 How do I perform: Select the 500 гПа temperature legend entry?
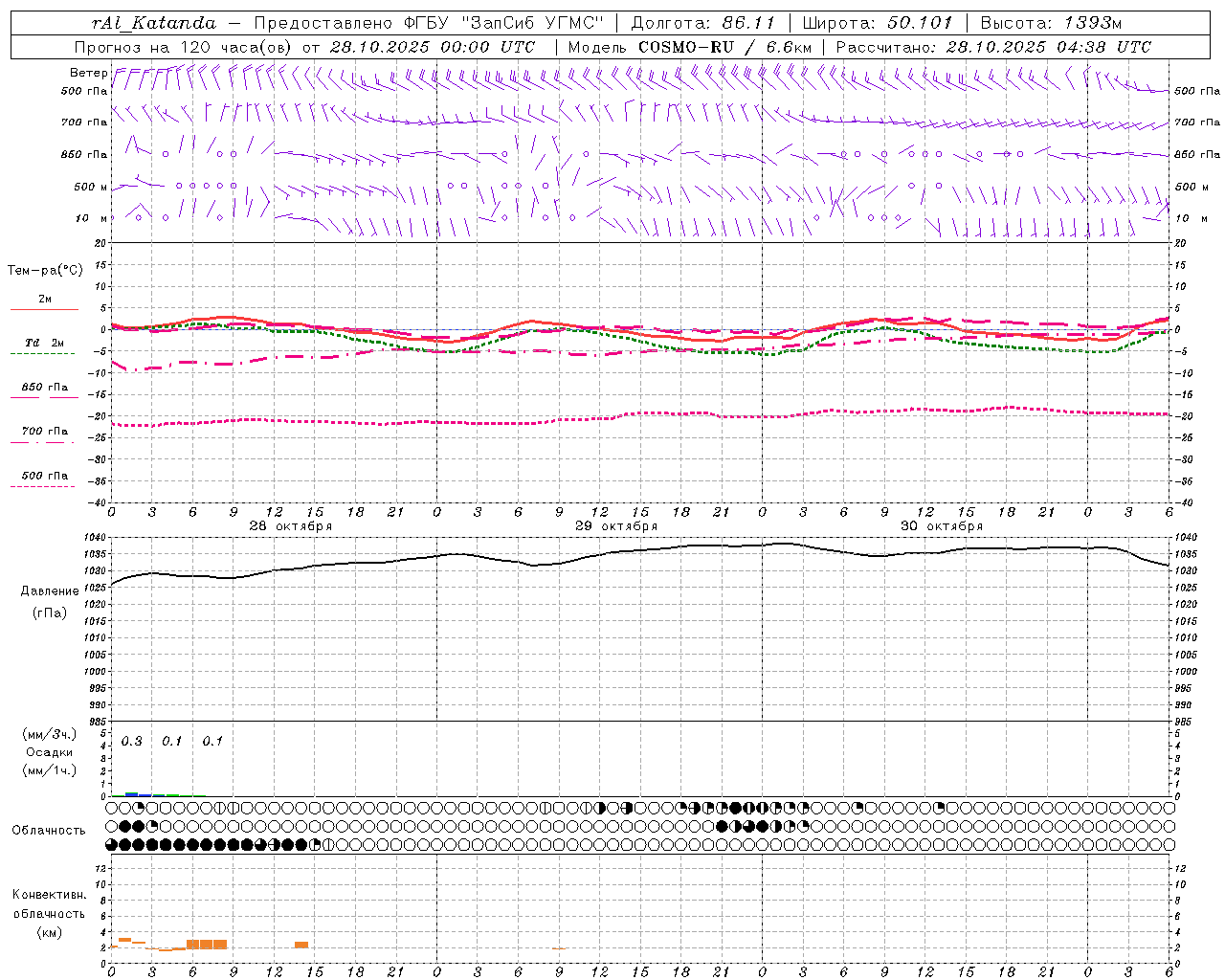44,476
